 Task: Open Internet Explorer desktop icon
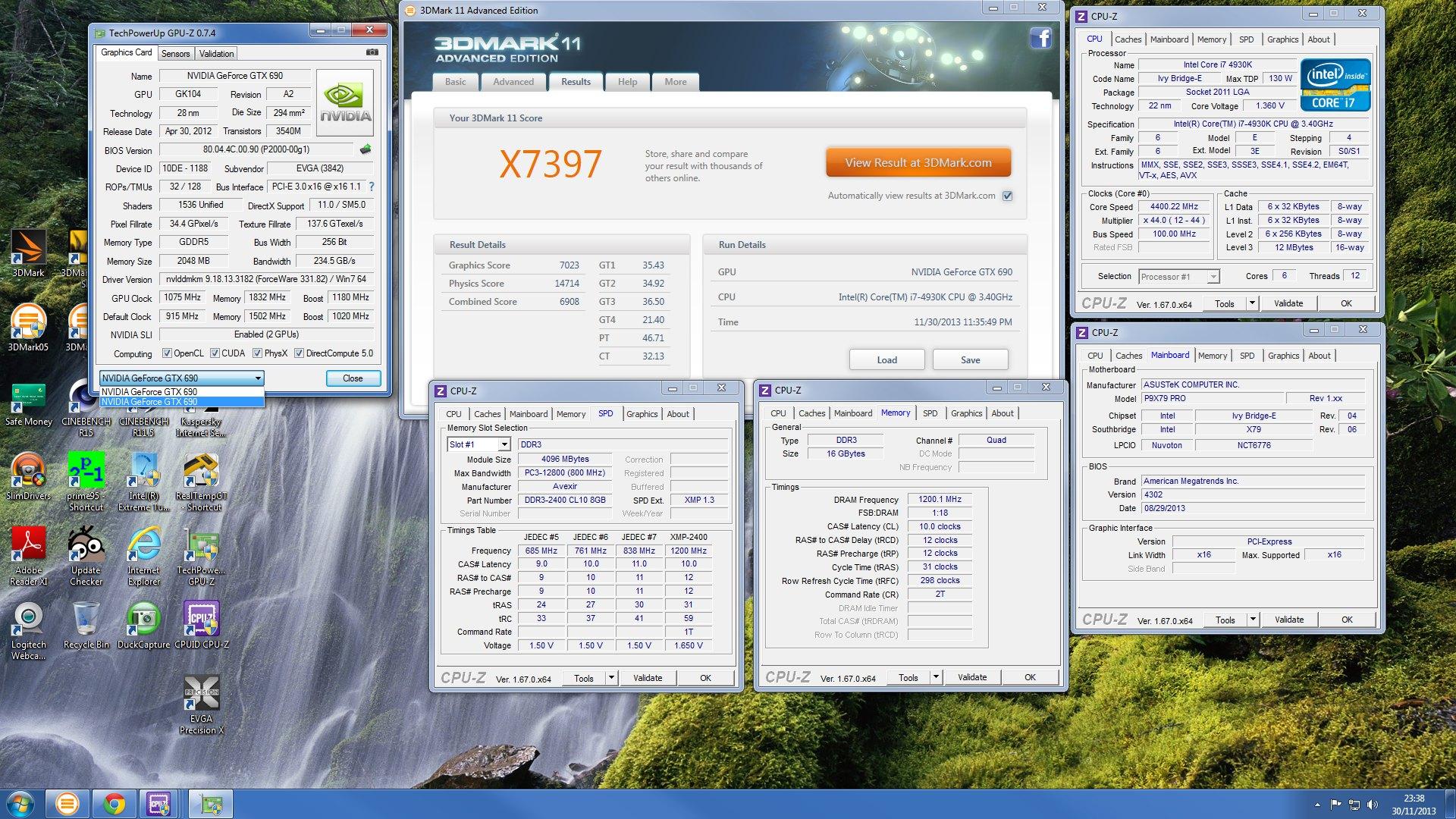click(x=143, y=556)
